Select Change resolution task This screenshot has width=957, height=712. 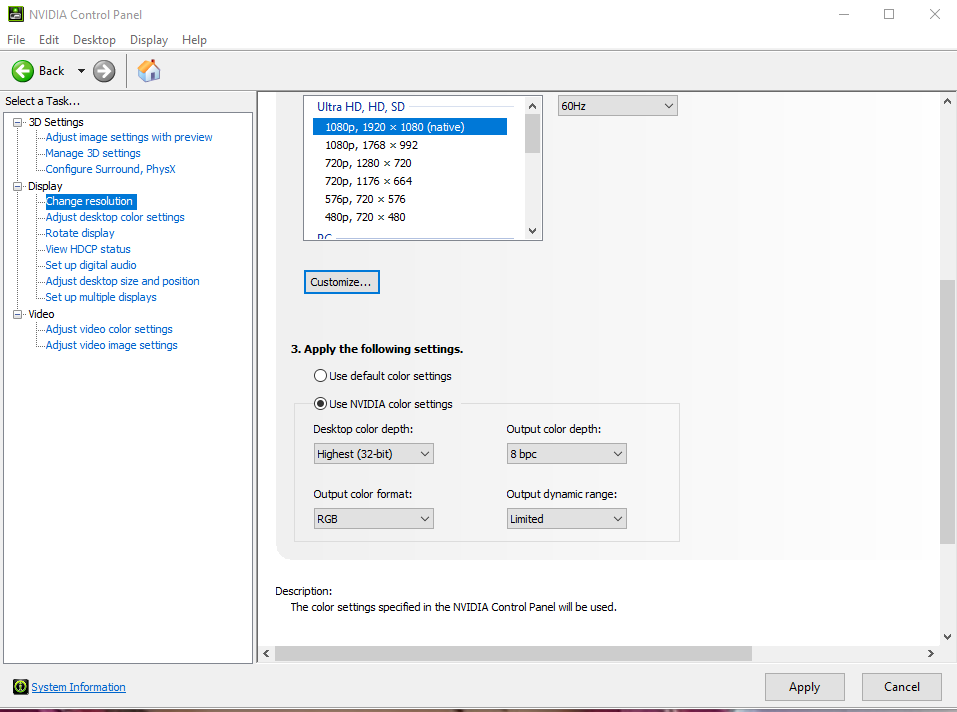tap(90, 201)
